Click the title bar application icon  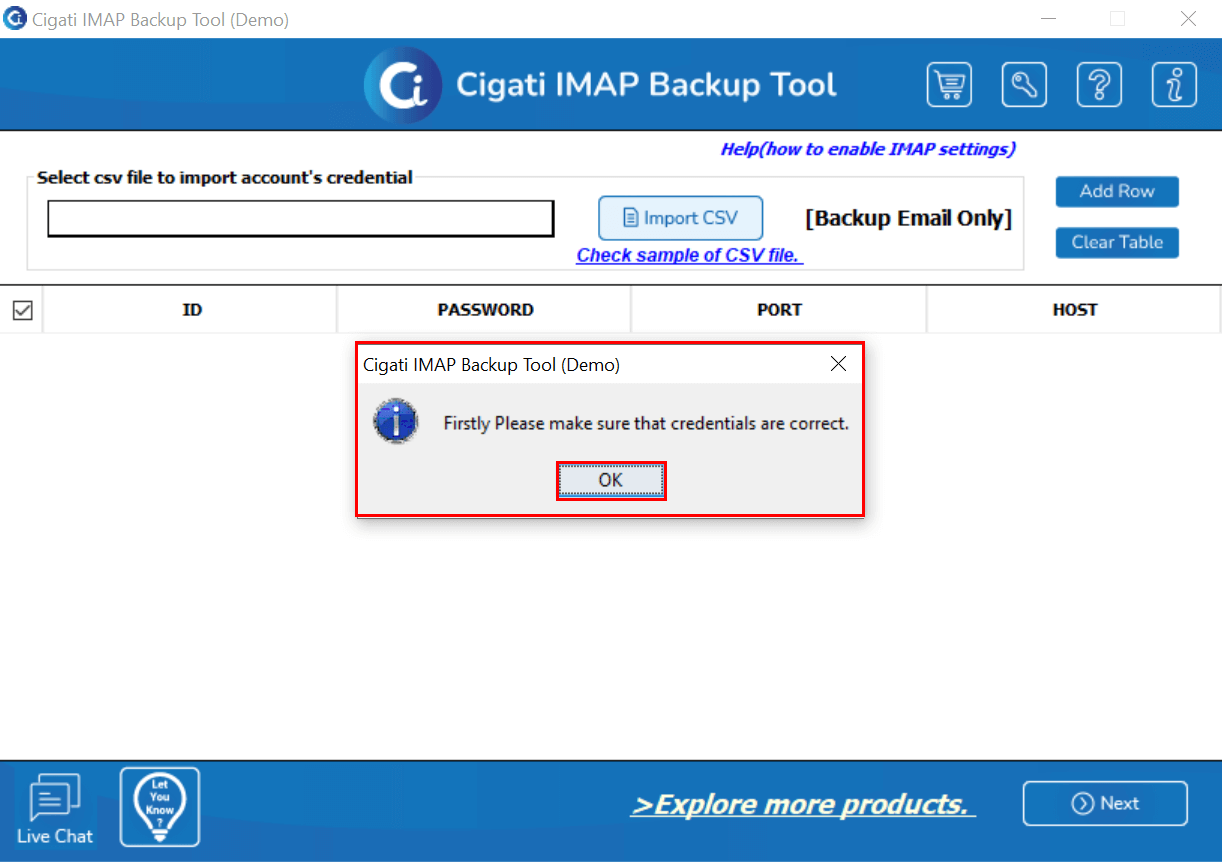click(15, 19)
